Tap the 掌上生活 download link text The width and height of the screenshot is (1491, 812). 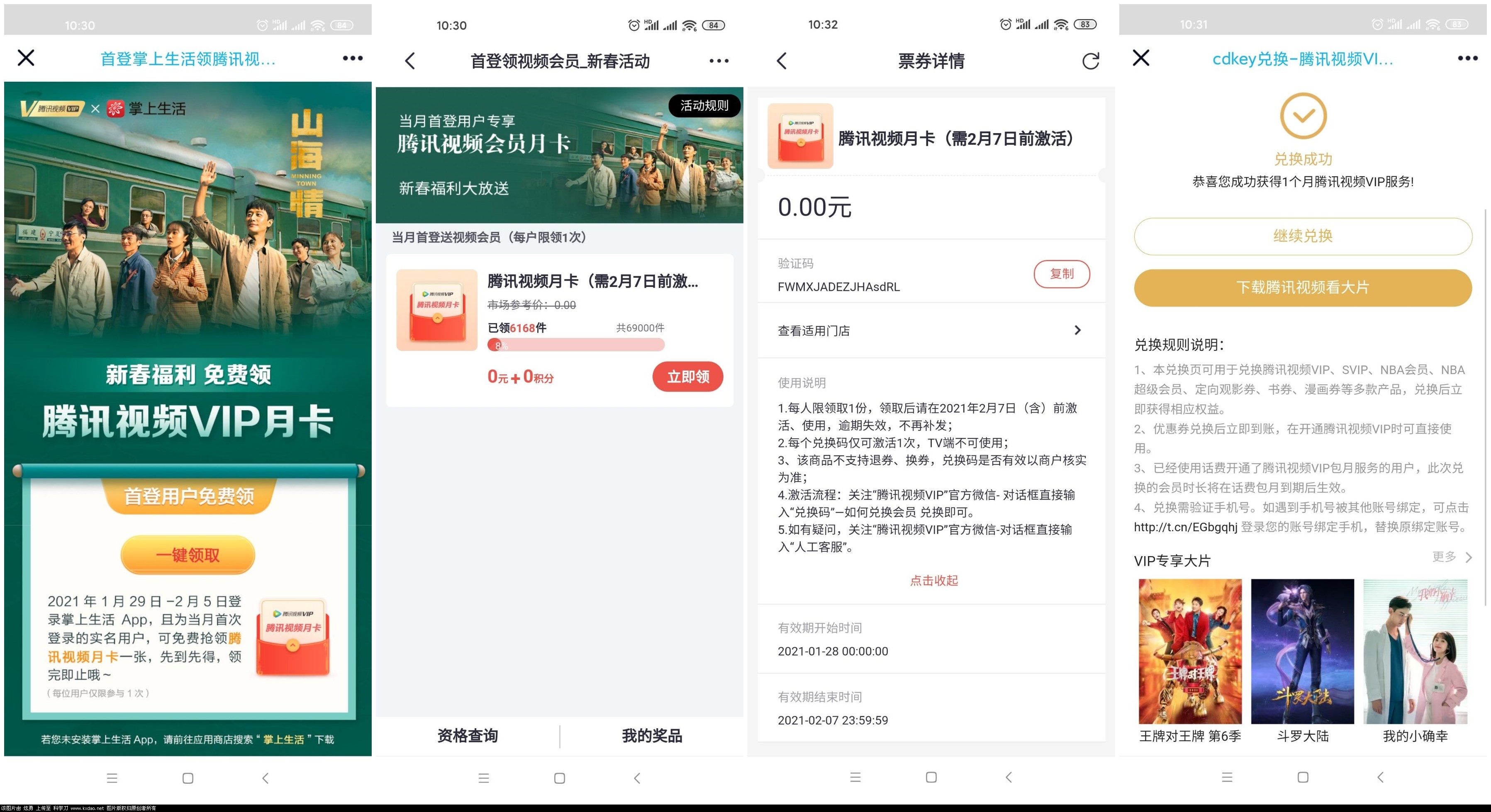[284, 739]
